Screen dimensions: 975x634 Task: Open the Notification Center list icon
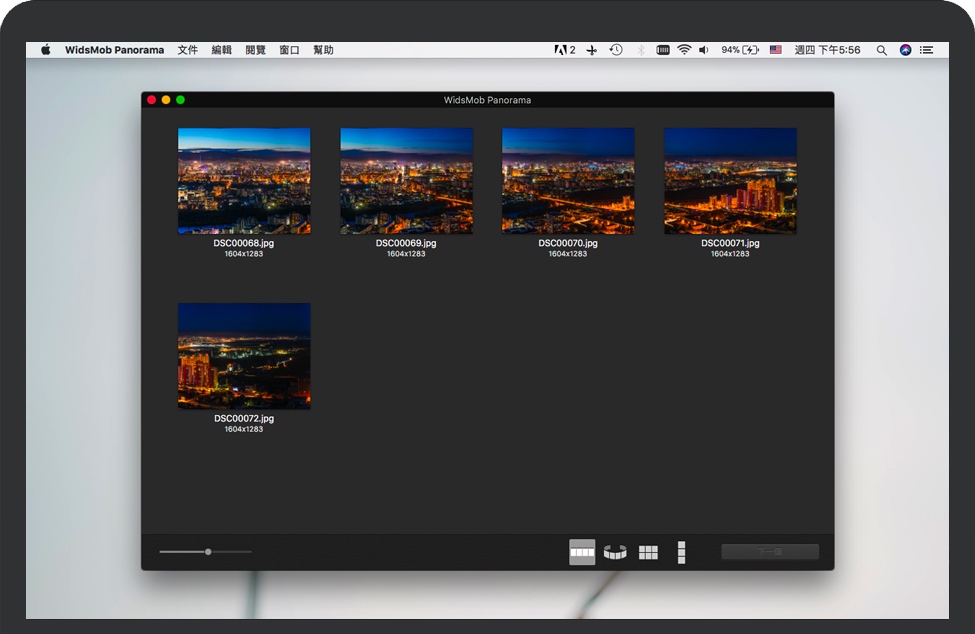(927, 50)
